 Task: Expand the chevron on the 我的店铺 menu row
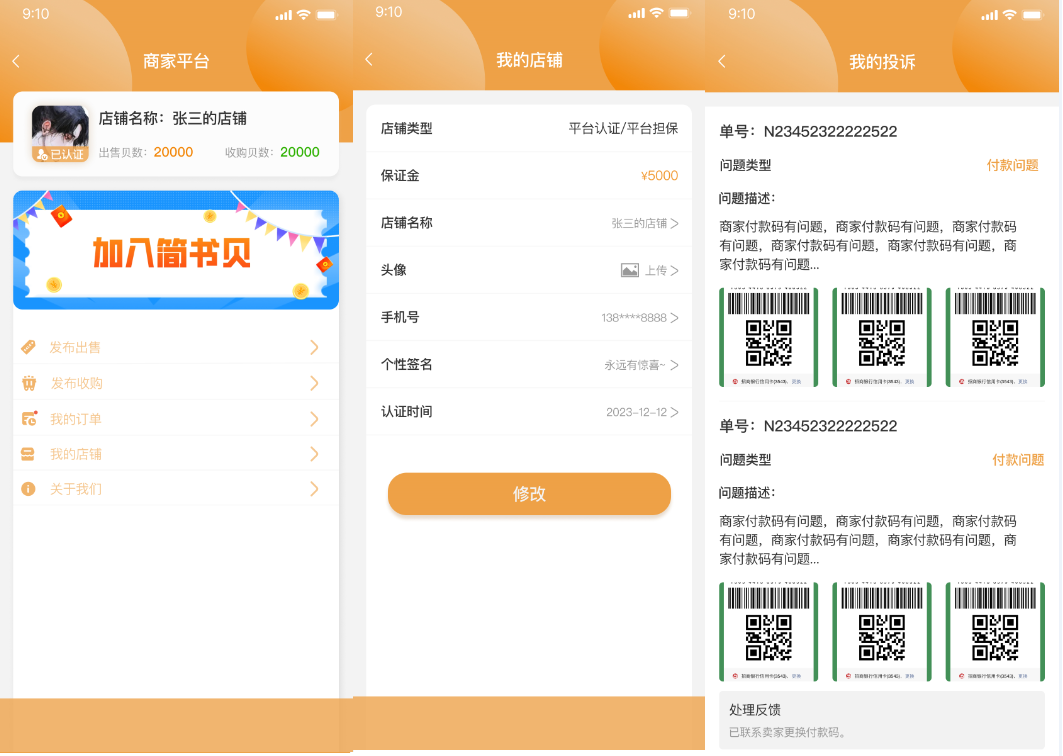point(314,454)
